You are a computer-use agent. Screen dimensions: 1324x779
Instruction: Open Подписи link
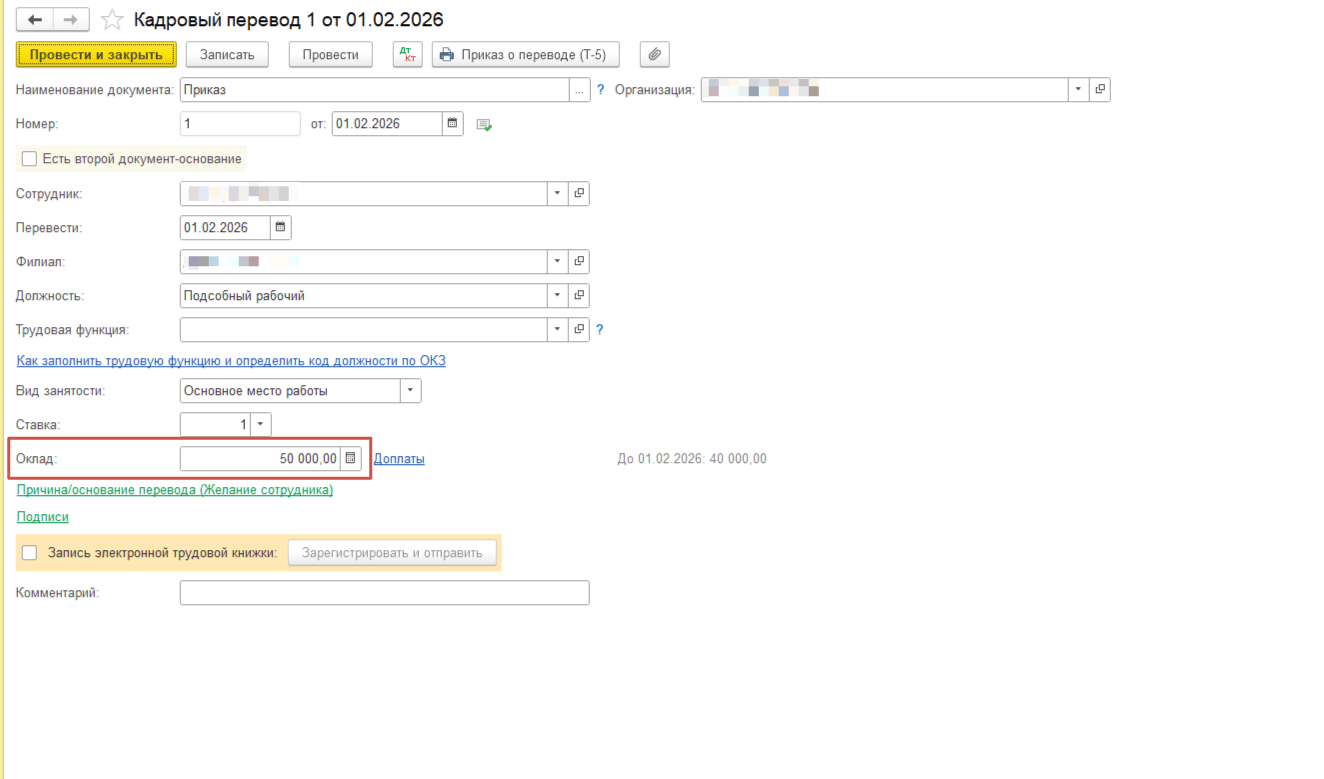43,517
